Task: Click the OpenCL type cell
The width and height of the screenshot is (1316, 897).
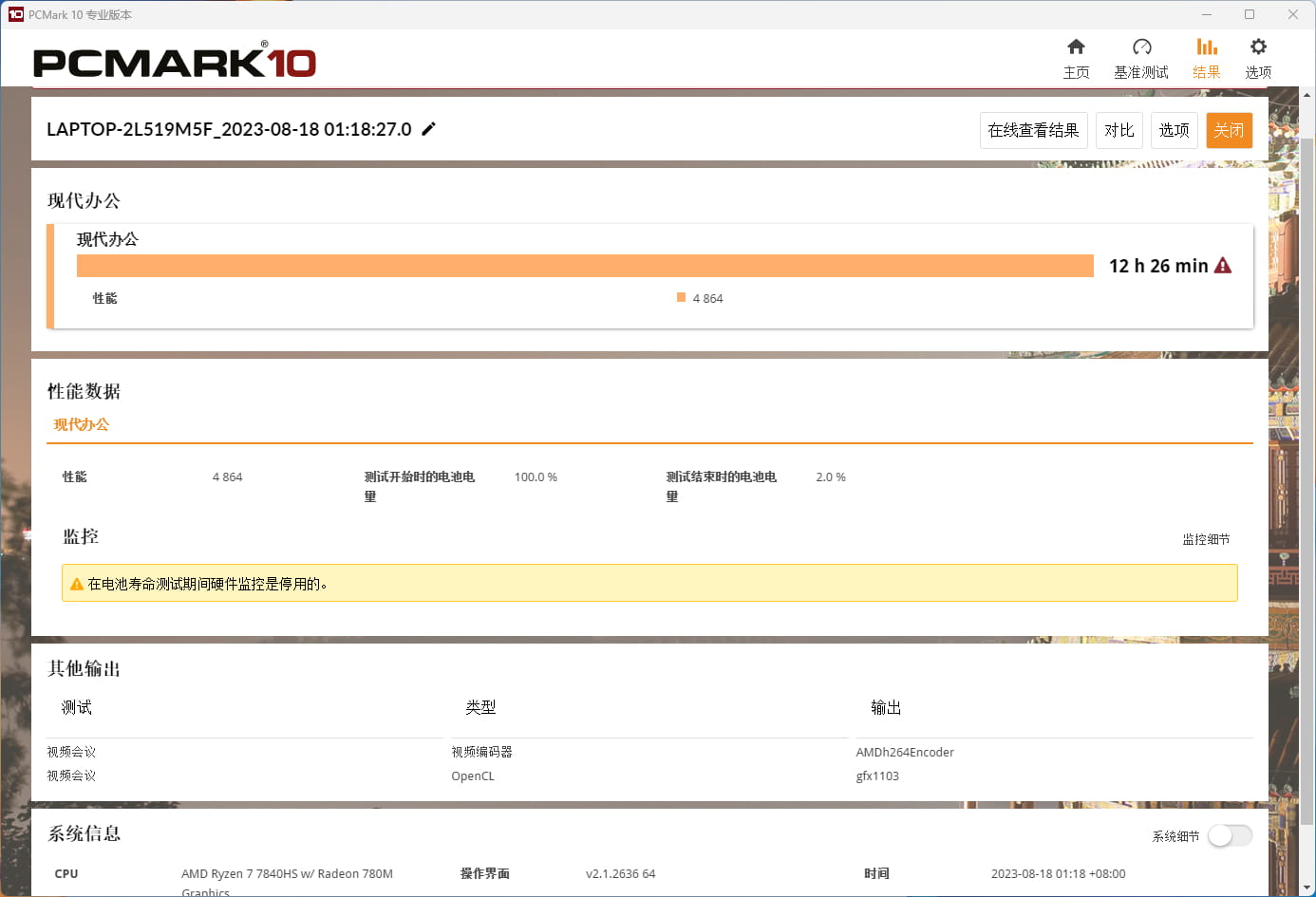Action: coord(473,776)
